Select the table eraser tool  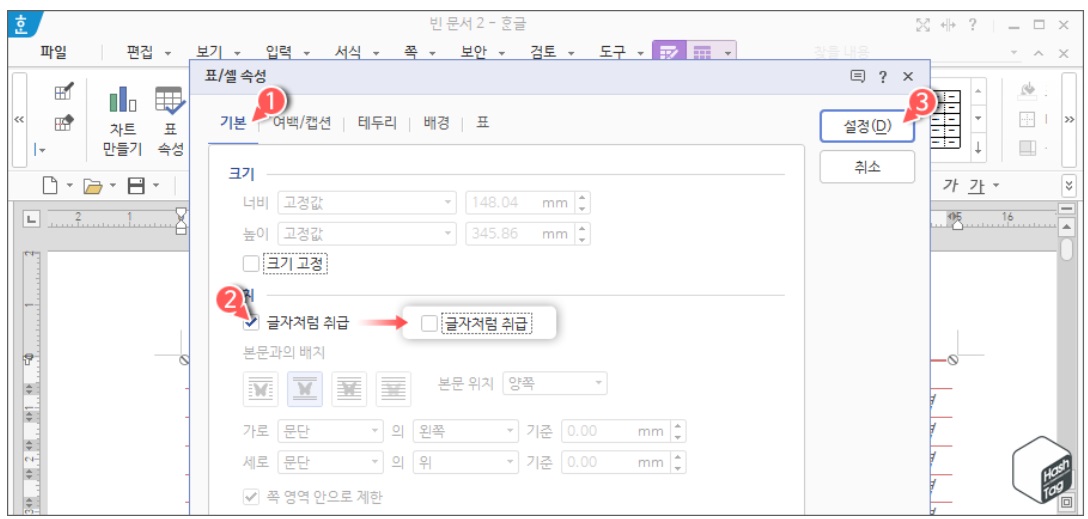[65, 124]
